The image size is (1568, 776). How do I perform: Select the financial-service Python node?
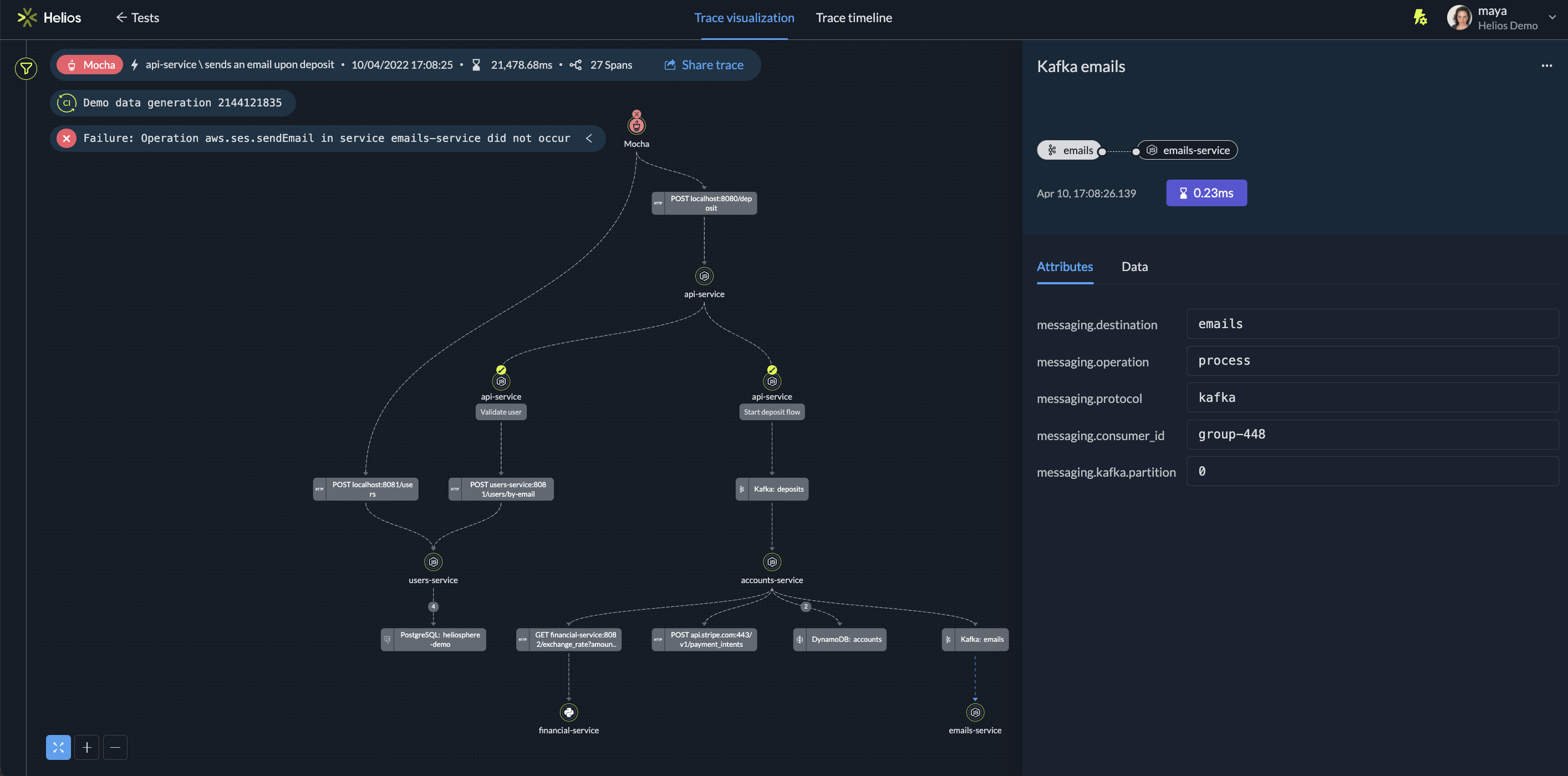568,712
